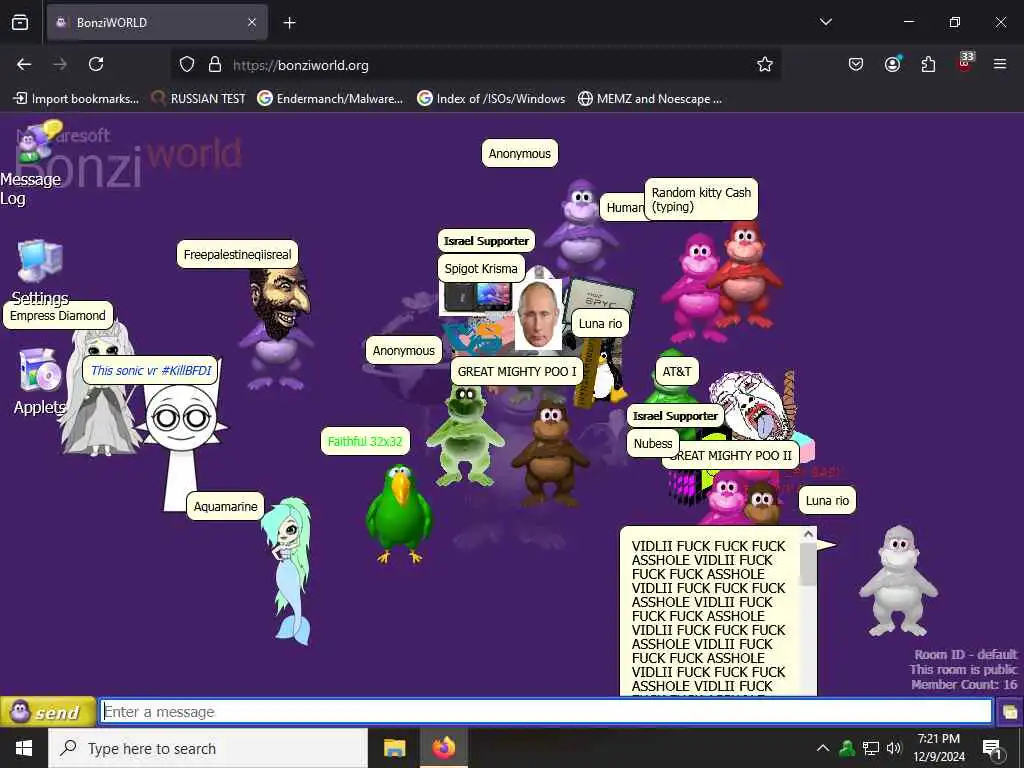Expand the list all tabs chevron
Viewport: 1024px width, 768px height.
pos(825,22)
